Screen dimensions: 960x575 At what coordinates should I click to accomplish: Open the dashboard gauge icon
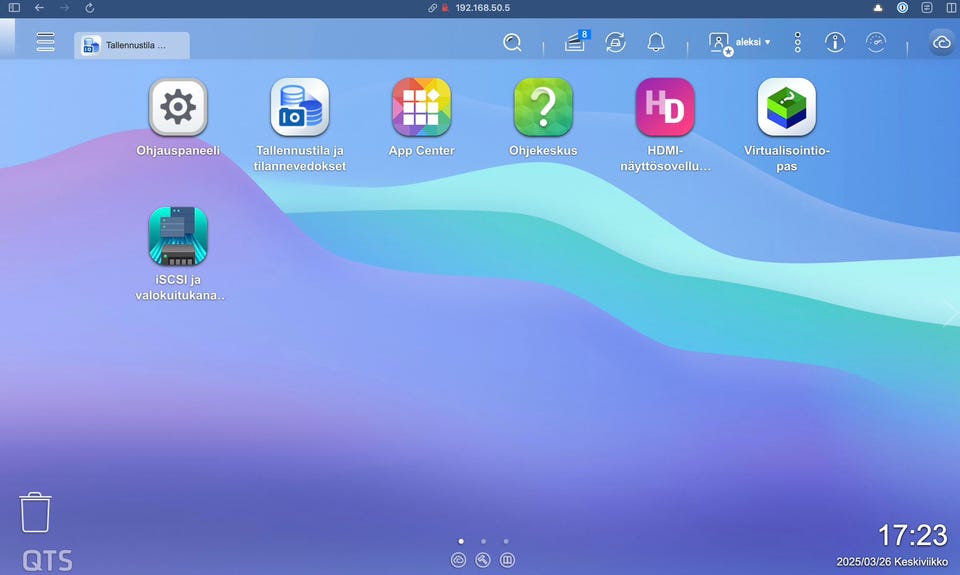pyautogui.click(x=876, y=43)
